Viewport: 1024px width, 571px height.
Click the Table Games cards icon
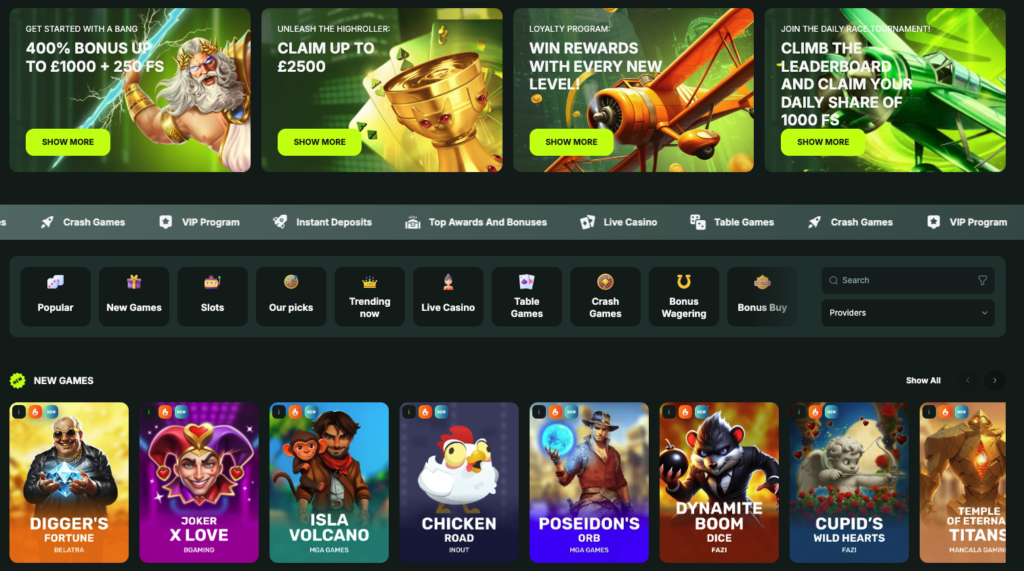pyautogui.click(x=526, y=282)
